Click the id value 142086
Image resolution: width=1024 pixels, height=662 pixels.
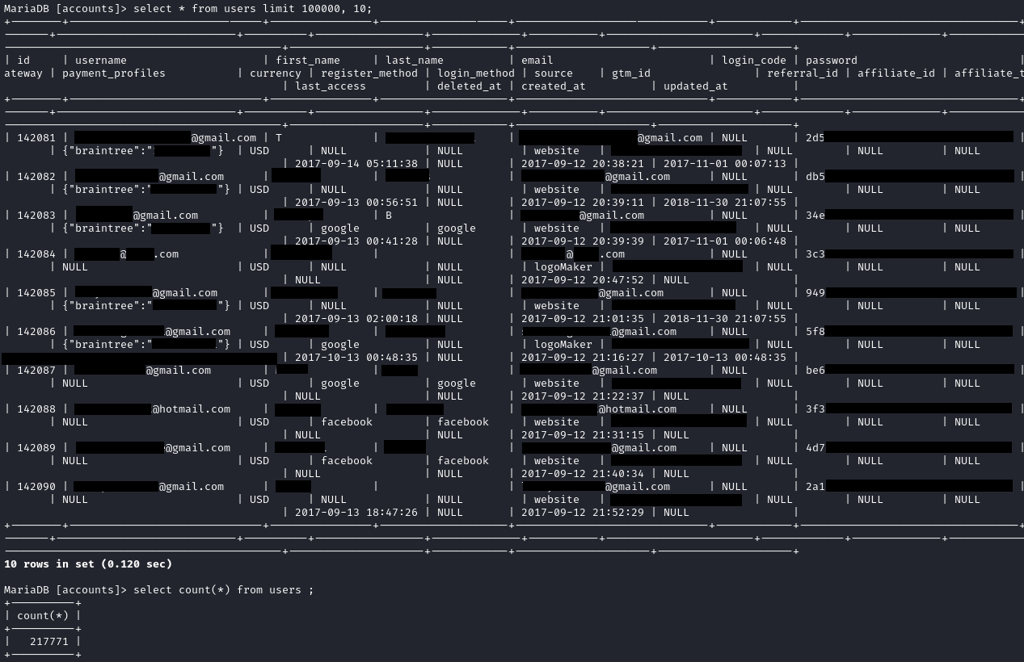click(36, 332)
